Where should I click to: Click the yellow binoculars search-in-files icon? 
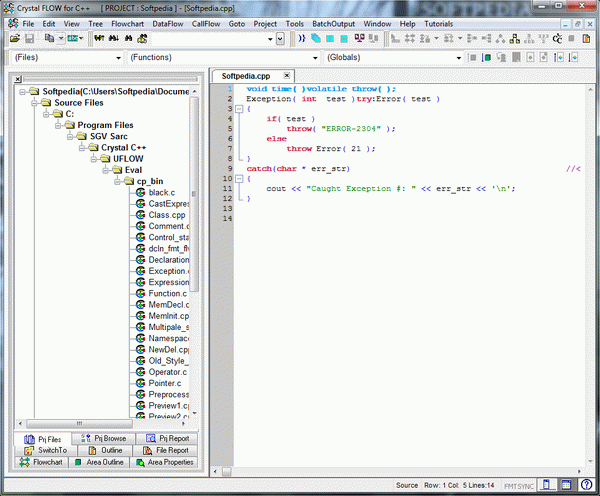tap(142, 38)
